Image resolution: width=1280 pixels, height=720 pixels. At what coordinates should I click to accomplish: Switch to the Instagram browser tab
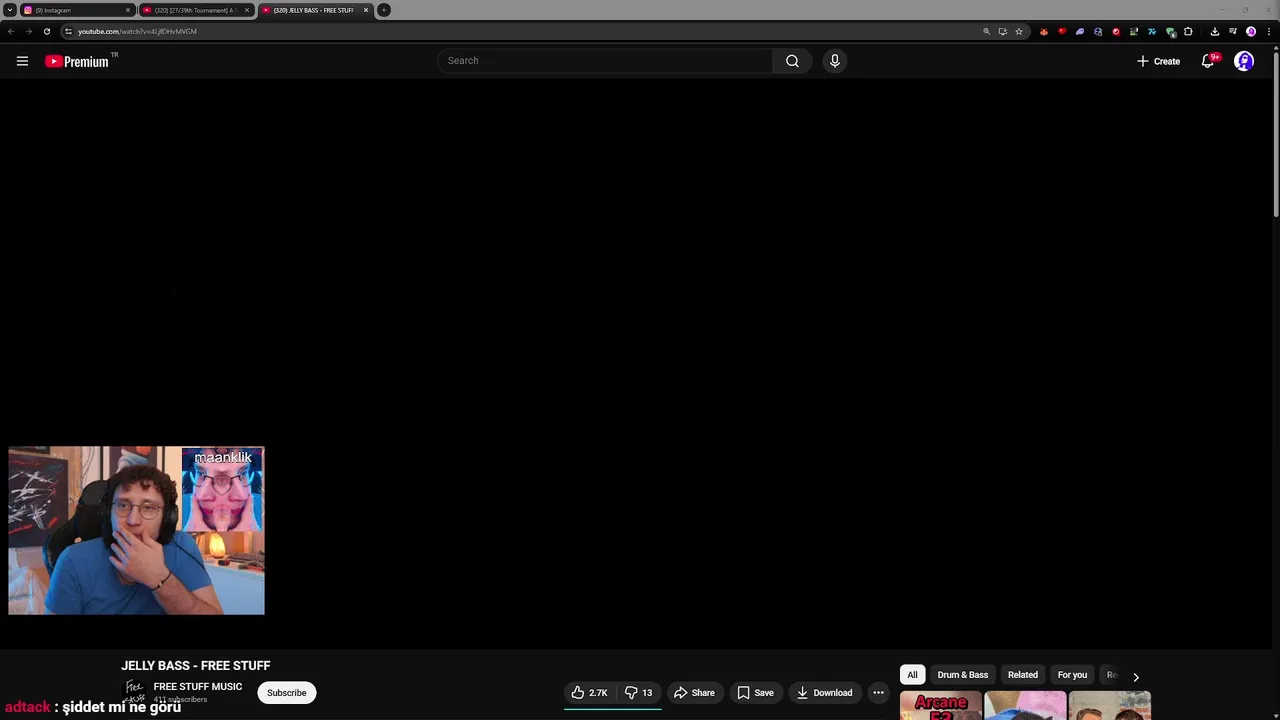[x=75, y=10]
